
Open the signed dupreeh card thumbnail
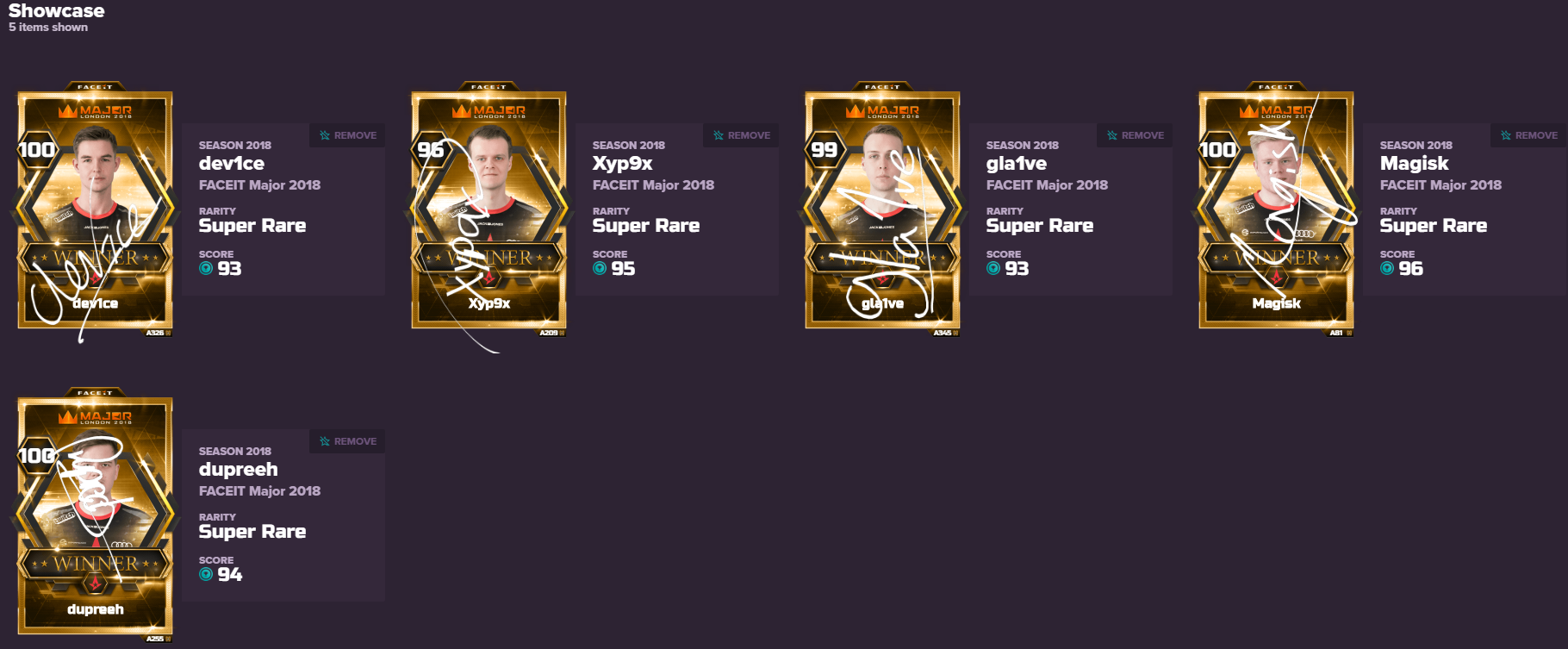tap(95, 515)
